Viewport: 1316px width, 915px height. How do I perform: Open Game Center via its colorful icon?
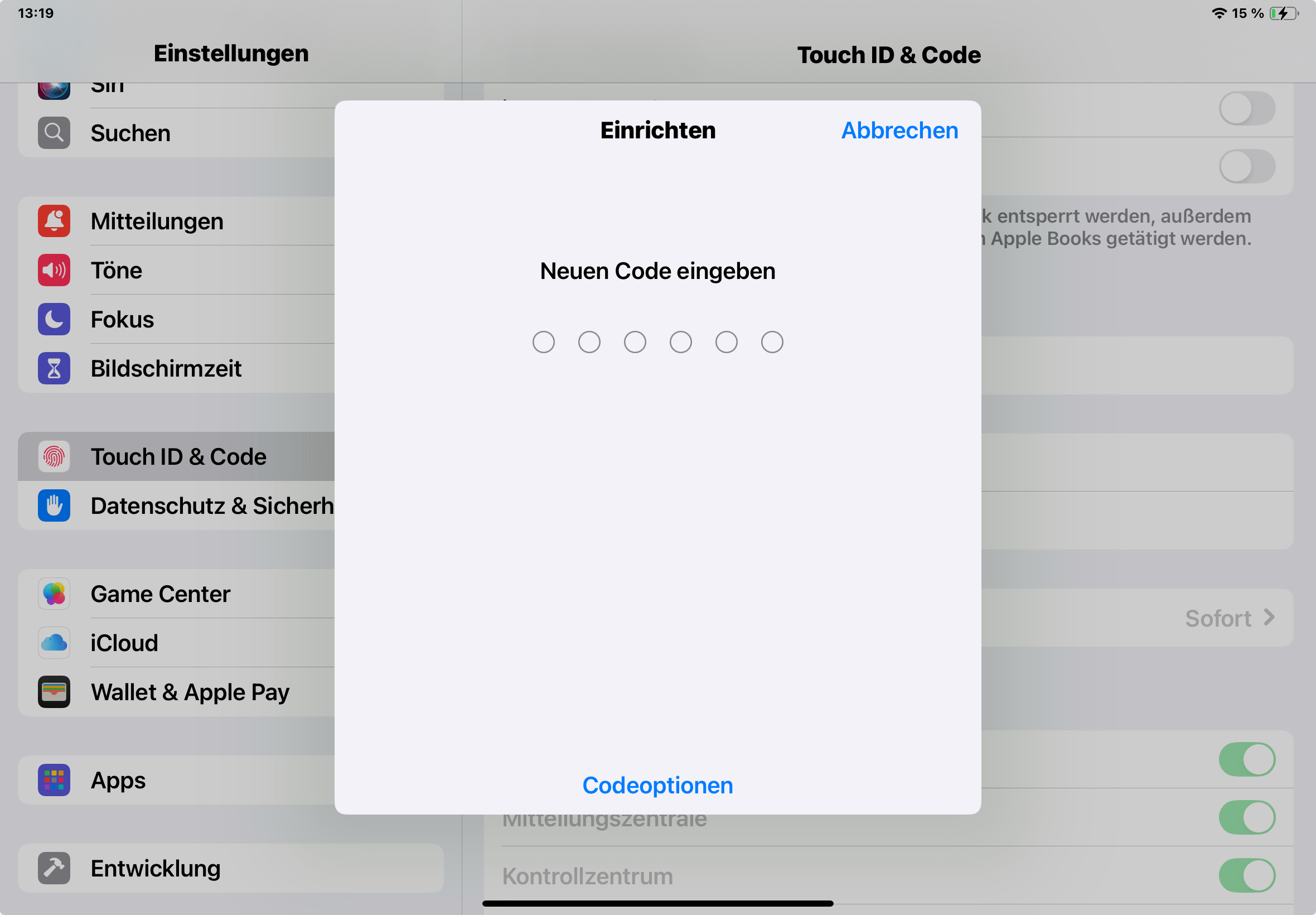(x=54, y=594)
